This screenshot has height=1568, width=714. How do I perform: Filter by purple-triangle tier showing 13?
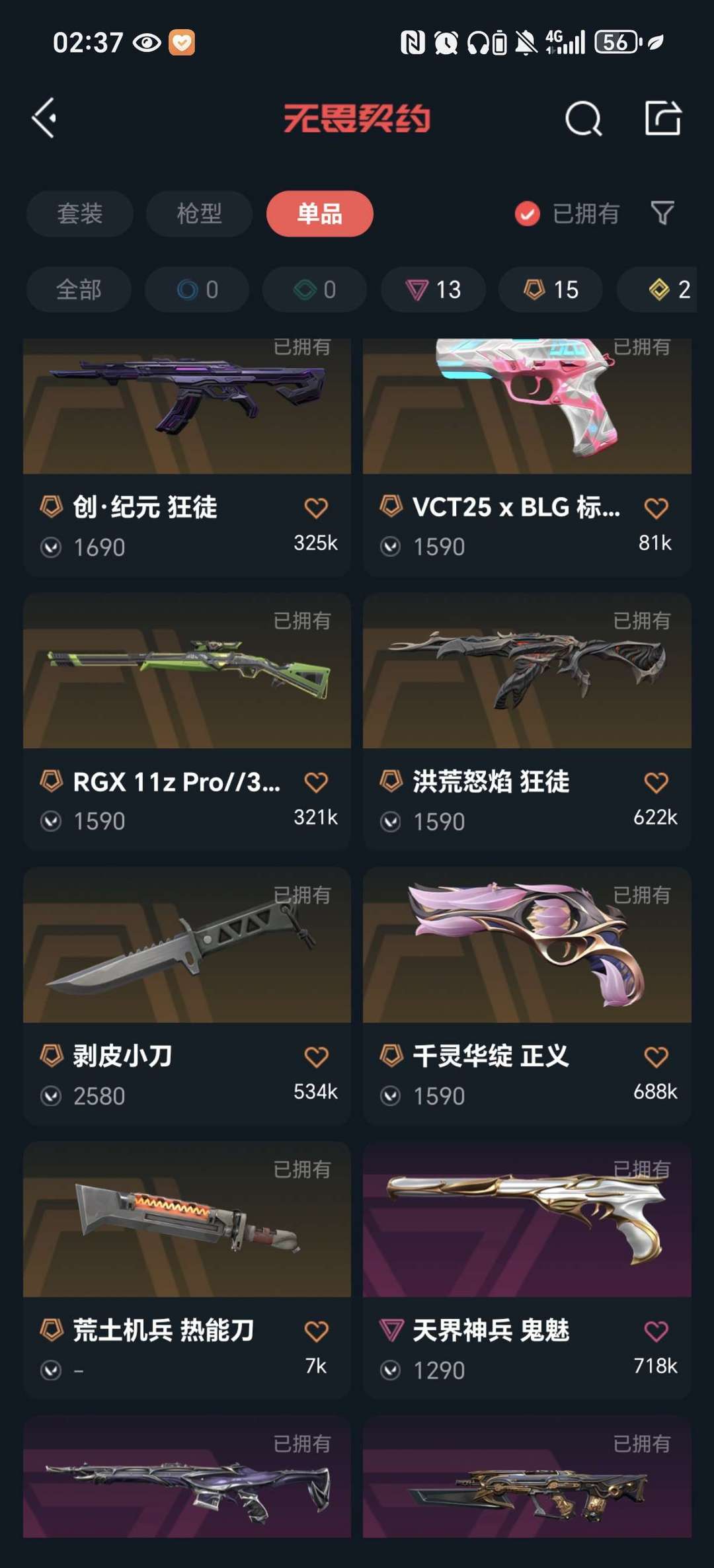click(433, 290)
